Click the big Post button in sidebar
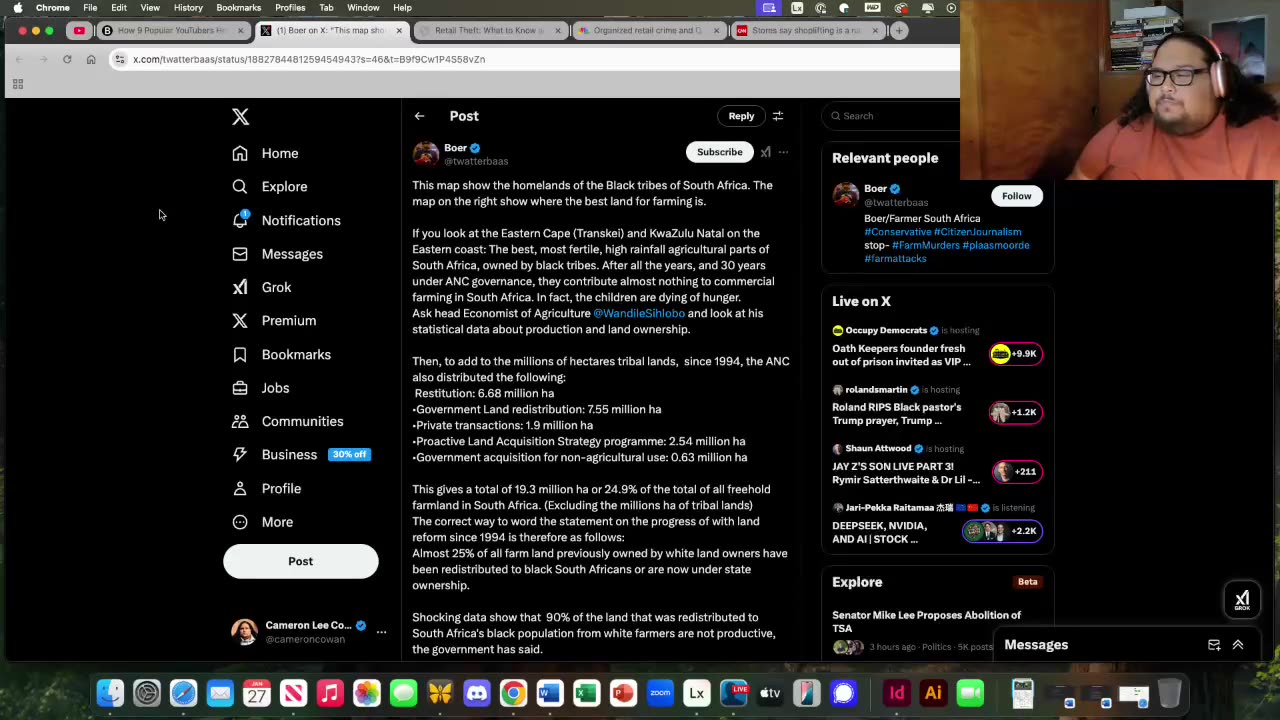 300,561
